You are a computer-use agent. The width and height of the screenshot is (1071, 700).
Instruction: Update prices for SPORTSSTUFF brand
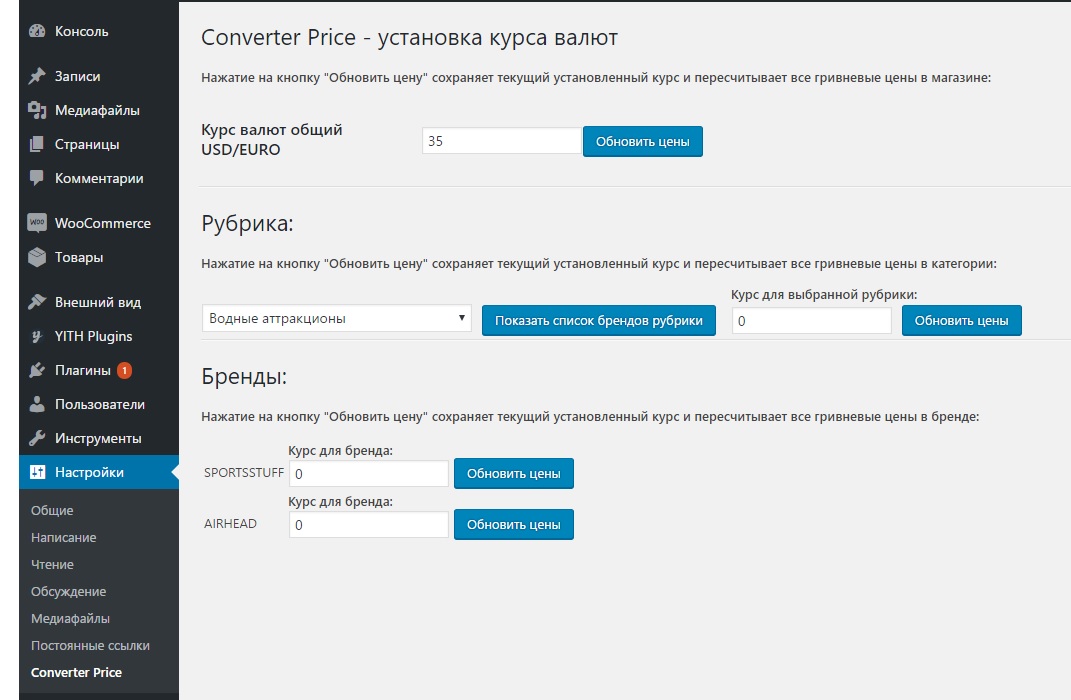514,473
